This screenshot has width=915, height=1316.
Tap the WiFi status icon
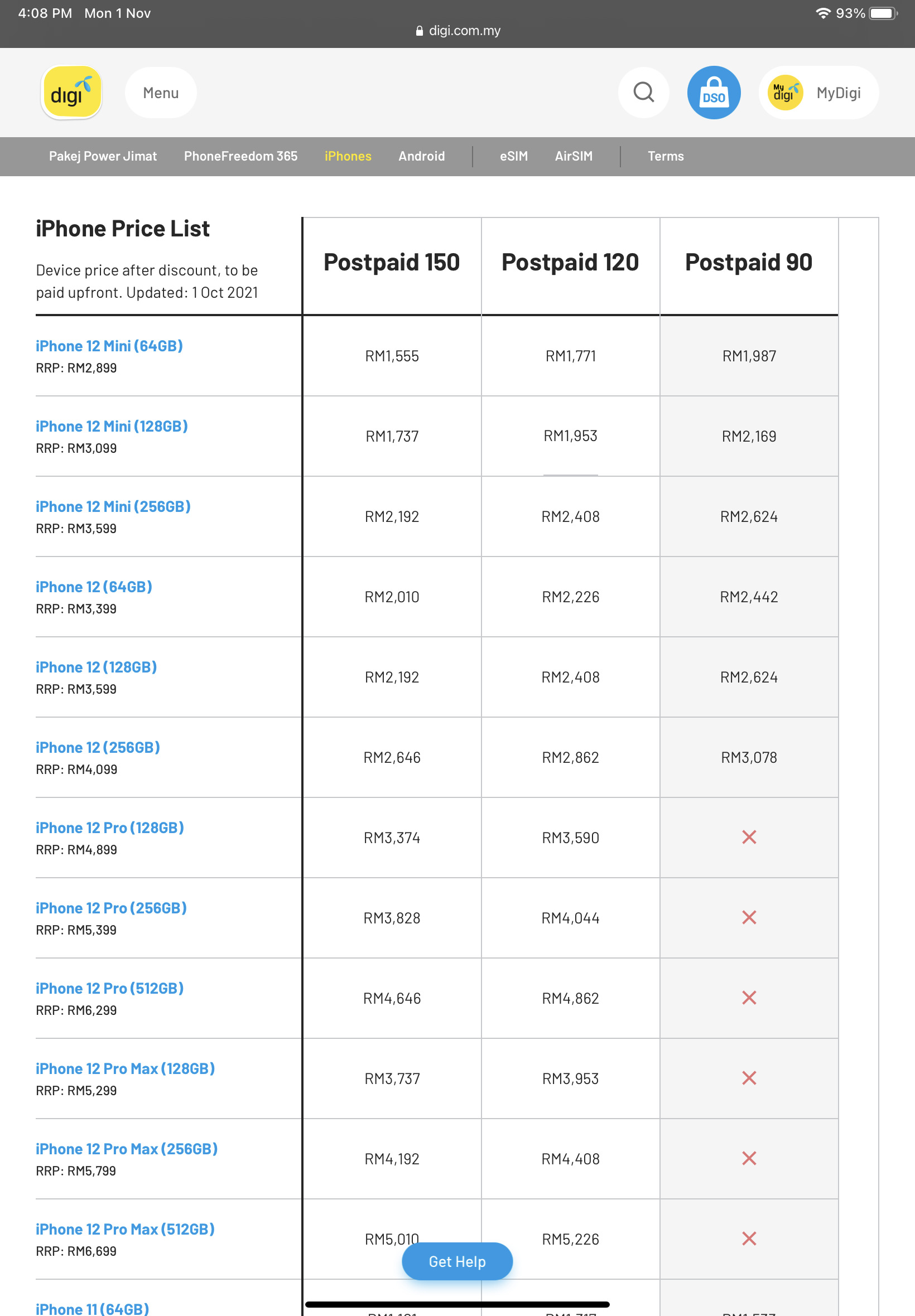coord(823,13)
